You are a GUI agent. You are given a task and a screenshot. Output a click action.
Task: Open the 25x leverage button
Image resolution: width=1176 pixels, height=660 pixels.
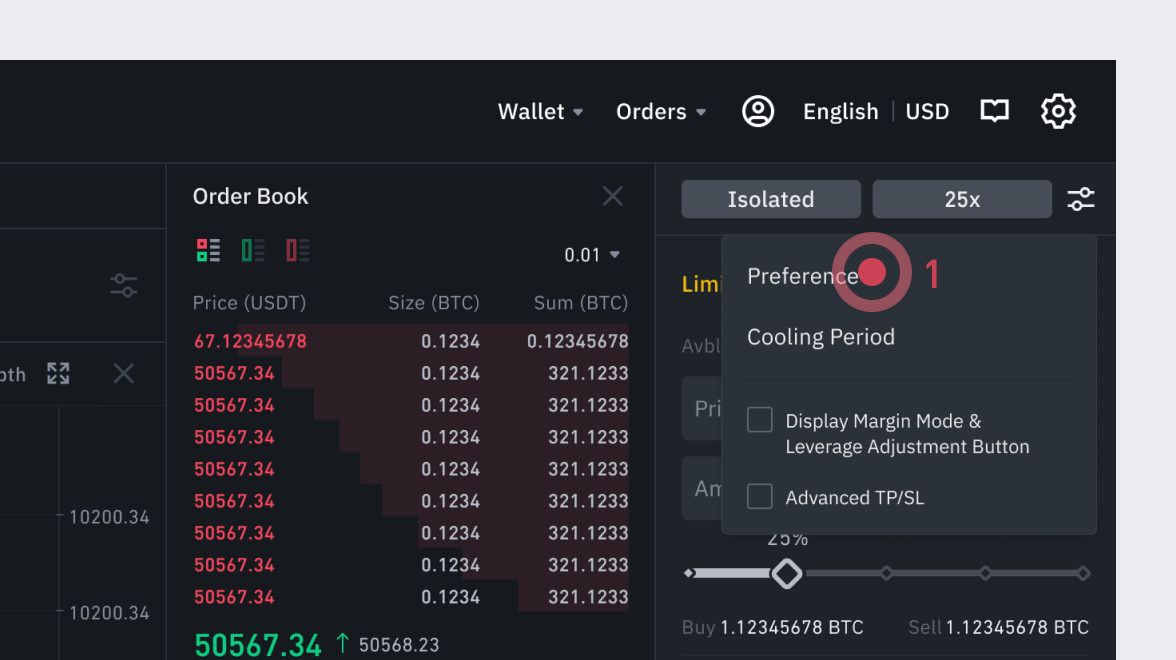pos(962,199)
